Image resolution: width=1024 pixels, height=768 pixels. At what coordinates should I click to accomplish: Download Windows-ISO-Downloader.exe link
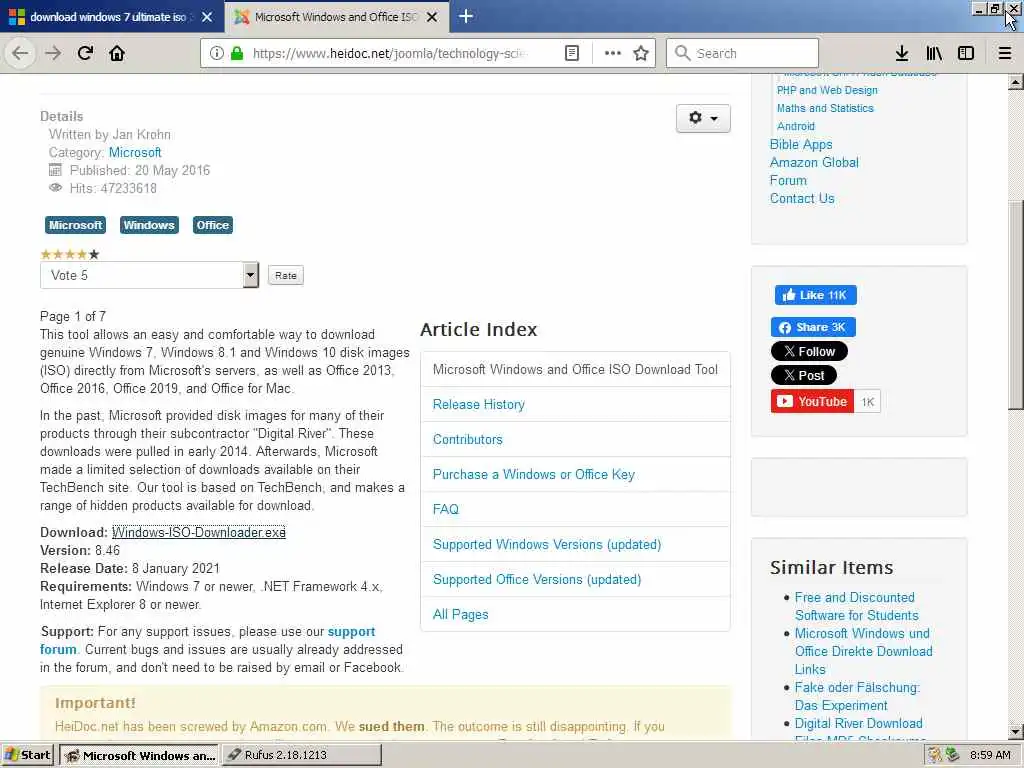point(199,532)
